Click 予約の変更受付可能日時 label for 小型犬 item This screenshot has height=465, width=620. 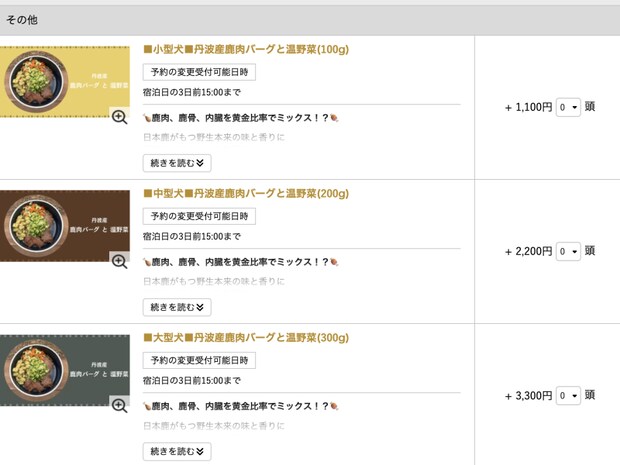(199, 72)
